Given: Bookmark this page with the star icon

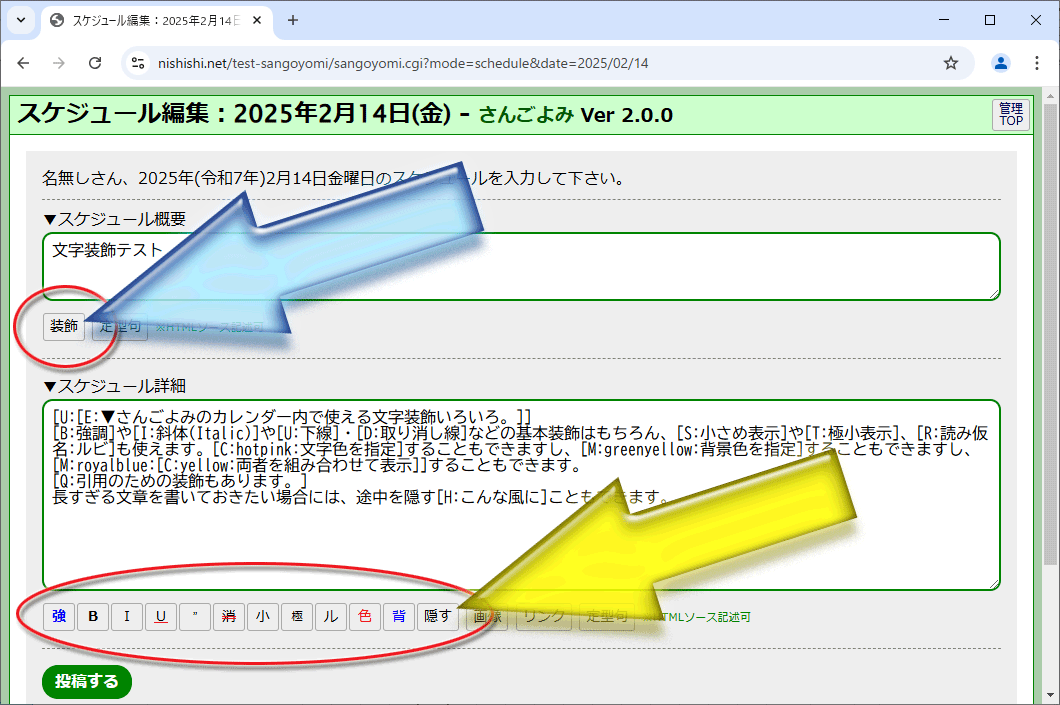Looking at the screenshot, I should tap(950, 63).
